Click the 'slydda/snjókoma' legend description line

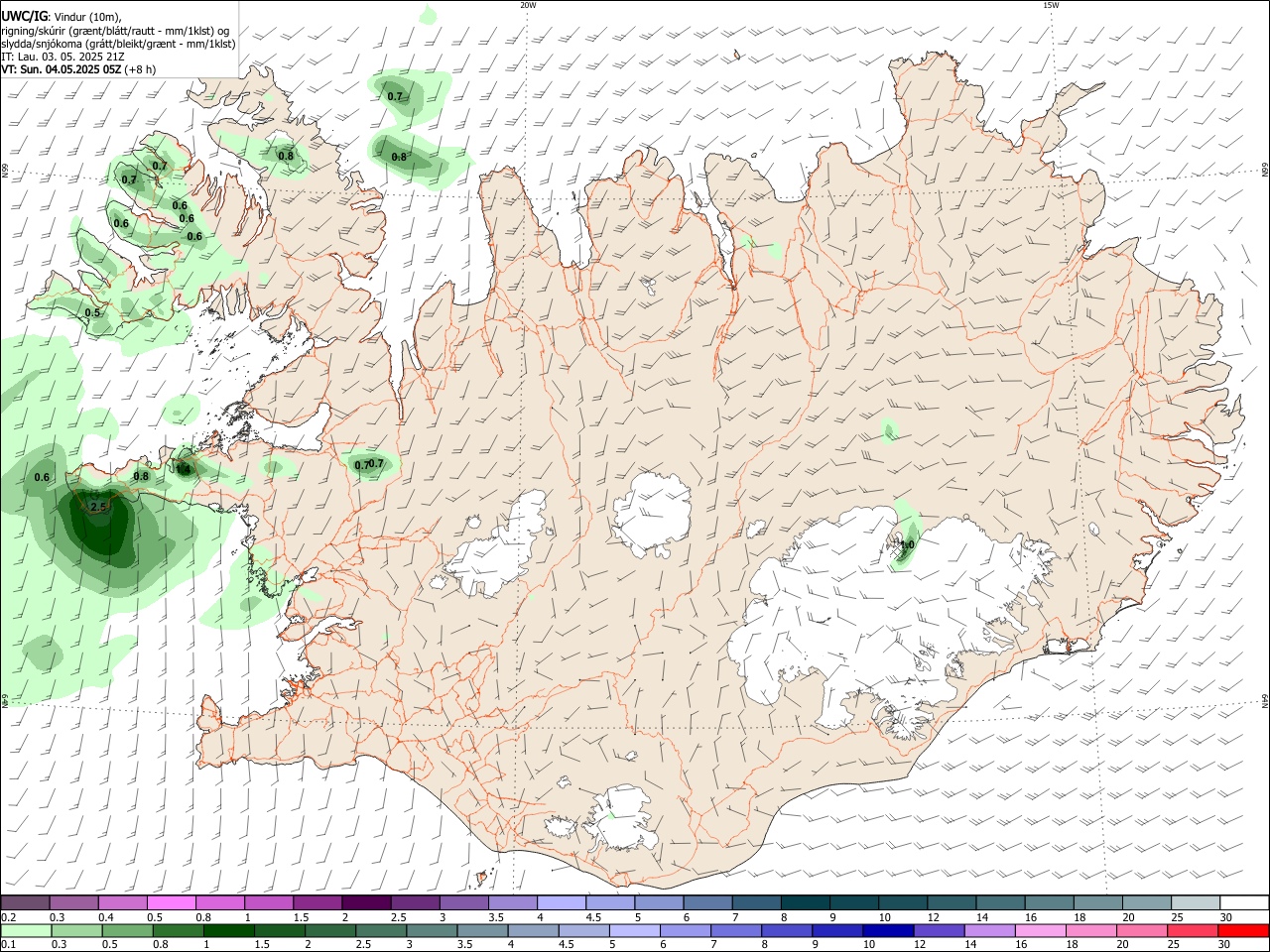click(118, 44)
